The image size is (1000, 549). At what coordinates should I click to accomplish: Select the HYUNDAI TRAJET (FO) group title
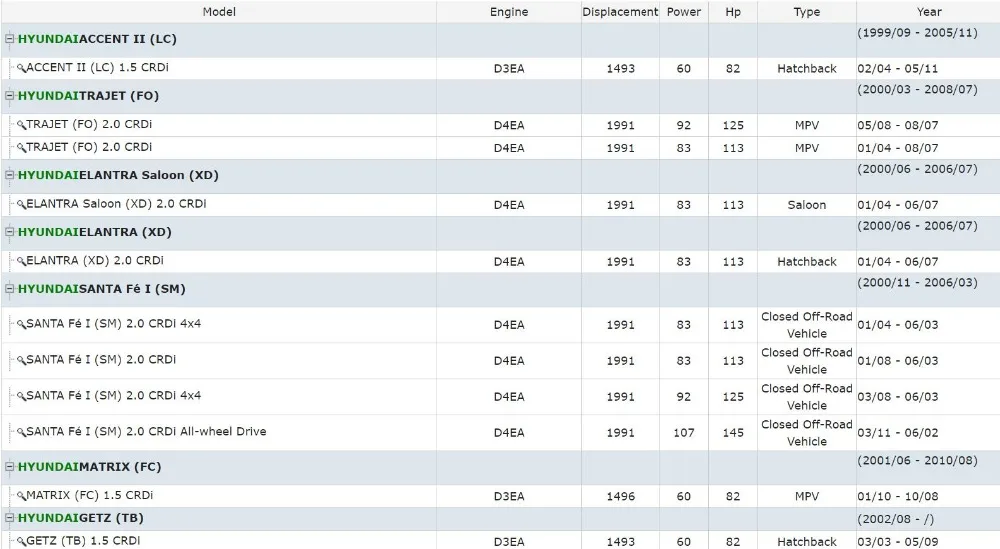tap(88, 96)
